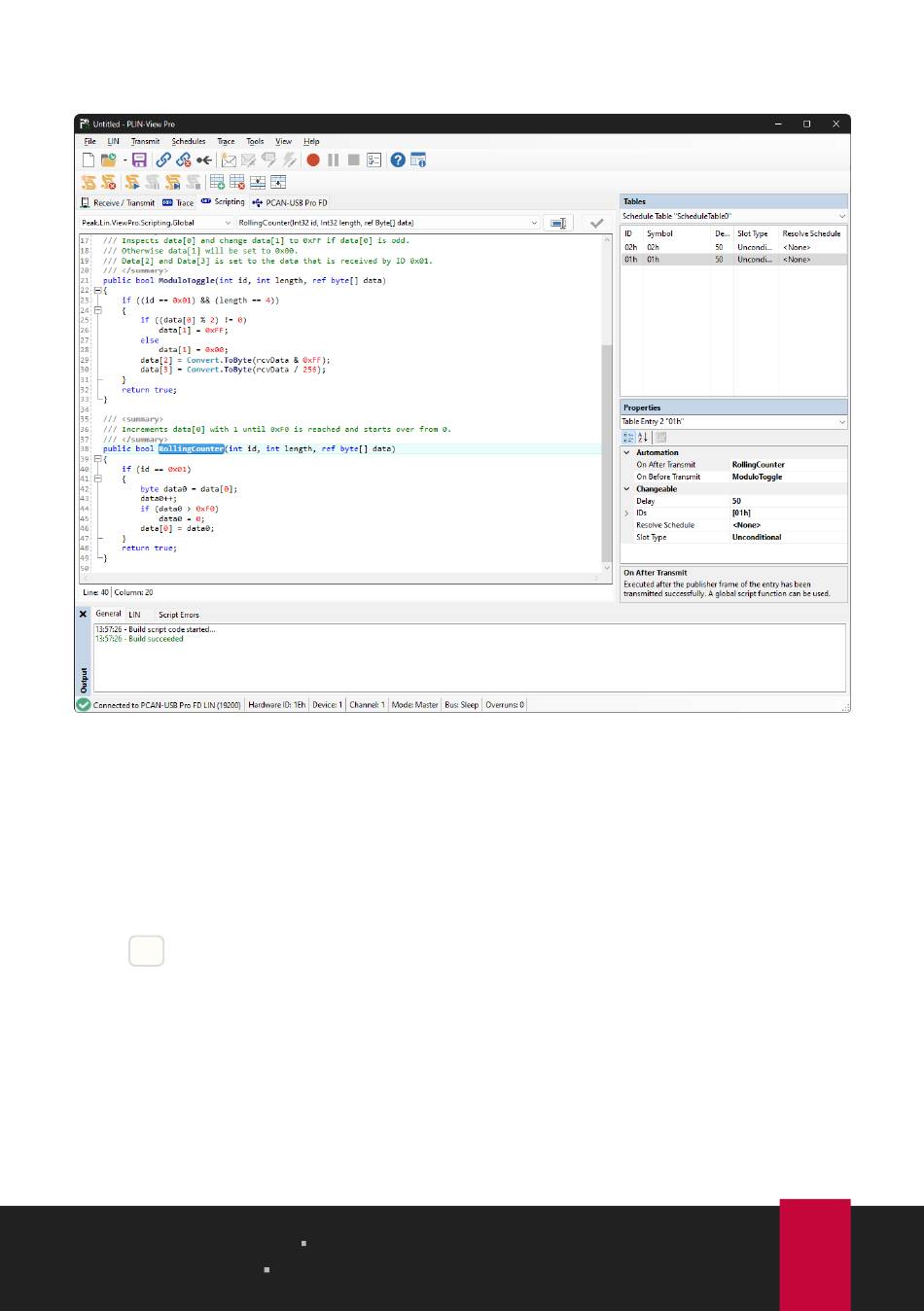Pause the trace recording
The width and height of the screenshot is (924, 1311).
[334, 159]
